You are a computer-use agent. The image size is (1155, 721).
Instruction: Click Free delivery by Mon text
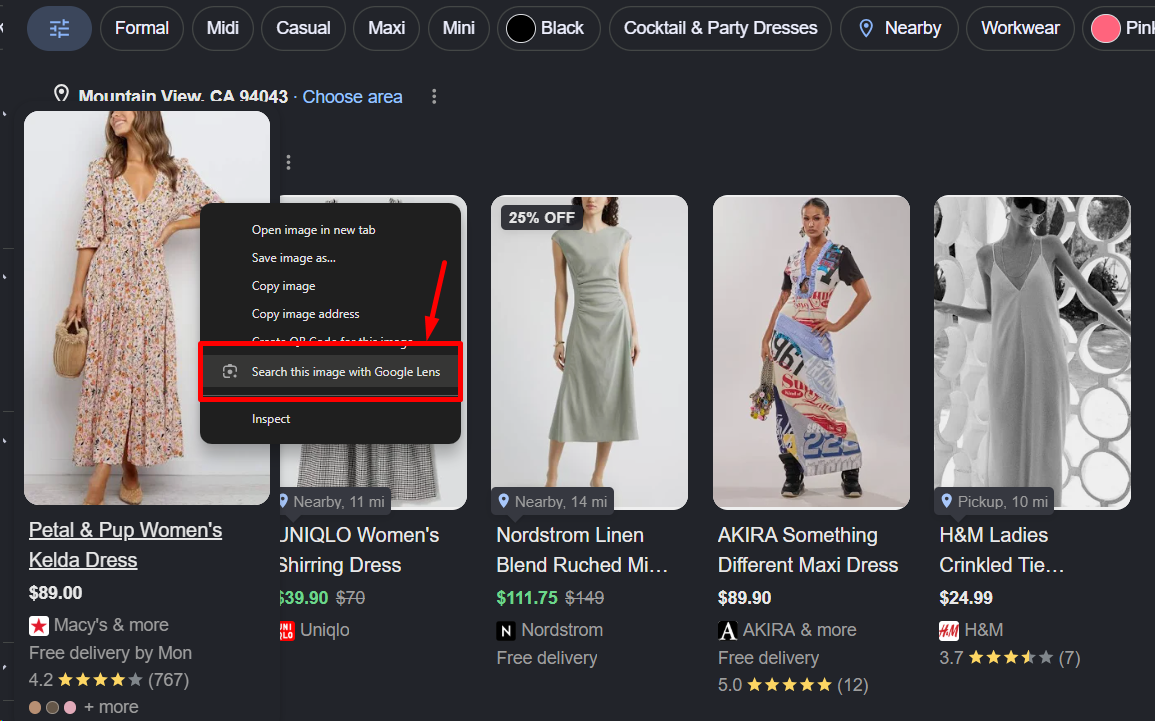click(x=110, y=653)
